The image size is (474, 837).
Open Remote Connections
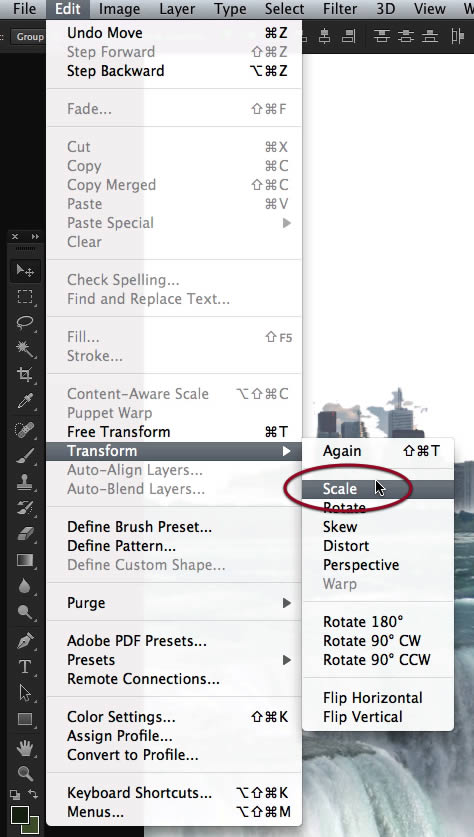pyautogui.click(x=174, y=679)
